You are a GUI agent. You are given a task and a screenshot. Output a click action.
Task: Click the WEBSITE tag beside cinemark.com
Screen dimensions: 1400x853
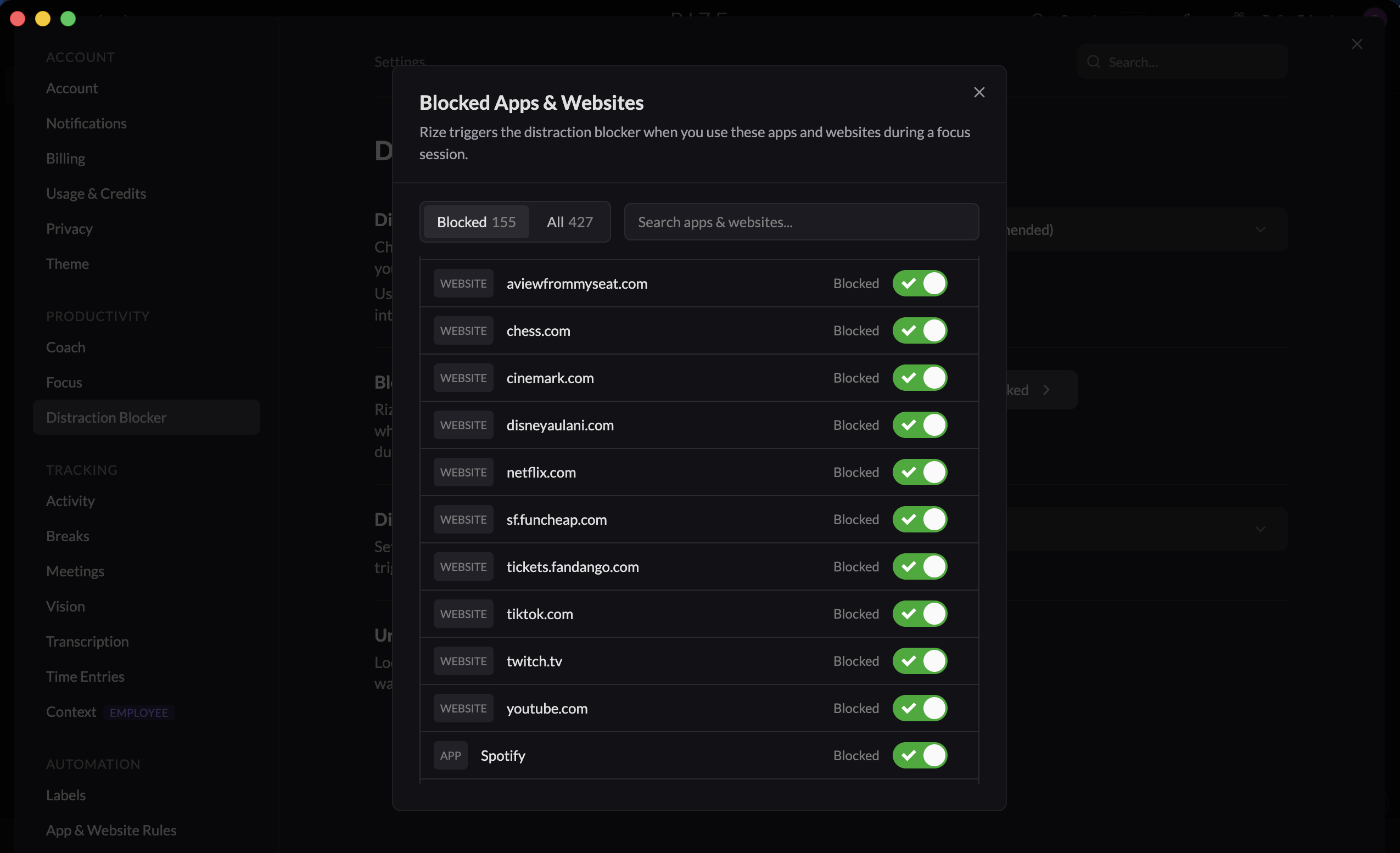(463, 378)
